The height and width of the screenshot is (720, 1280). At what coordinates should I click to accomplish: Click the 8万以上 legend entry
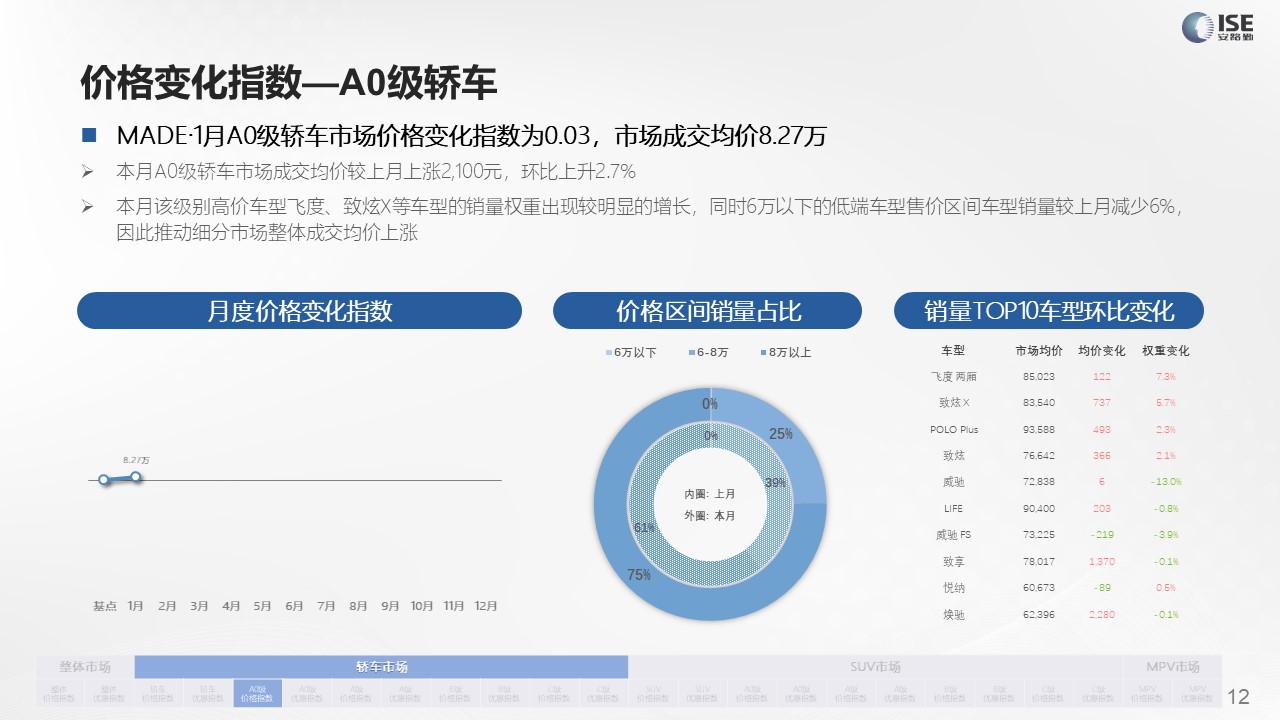tap(785, 353)
